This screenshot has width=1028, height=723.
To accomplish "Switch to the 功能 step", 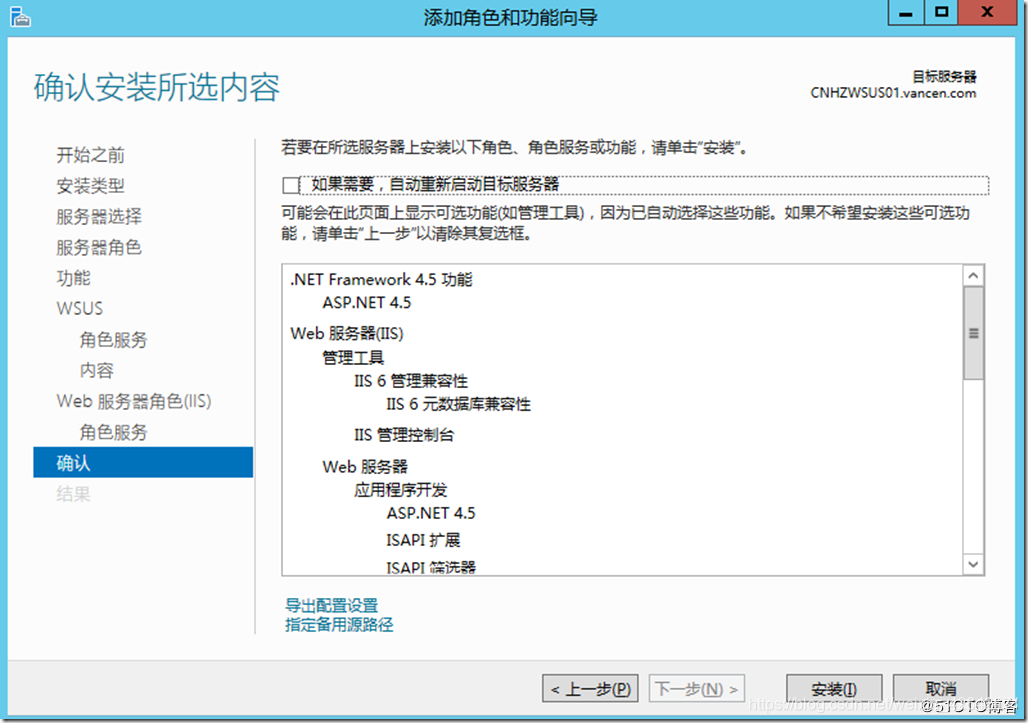I will click(x=73, y=279).
